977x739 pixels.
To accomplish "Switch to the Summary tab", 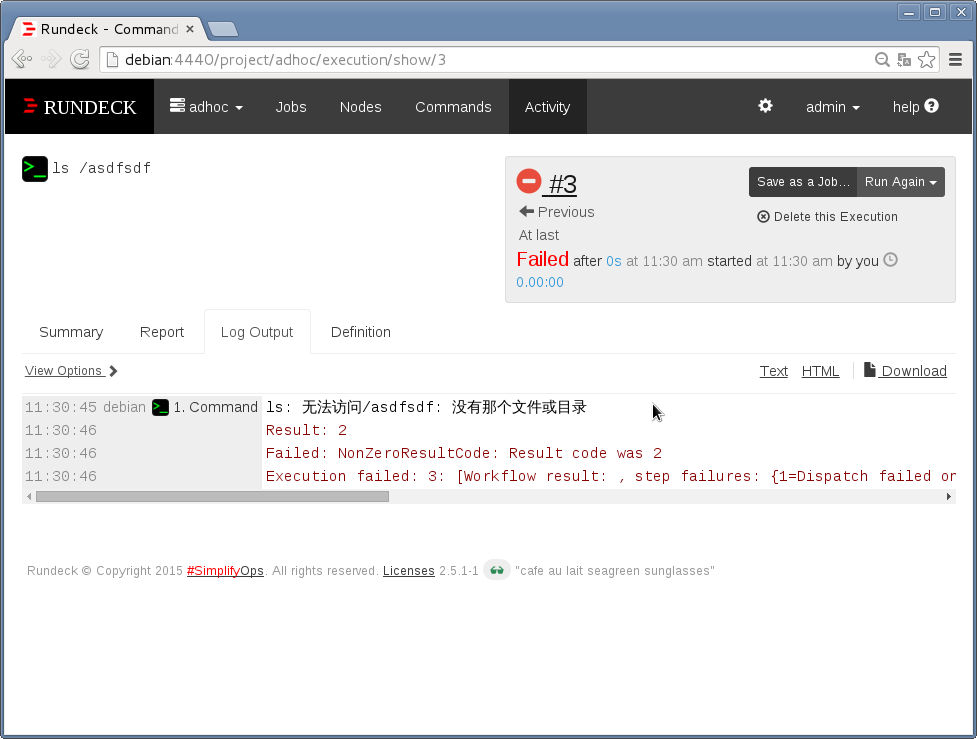I will pos(71,332).
